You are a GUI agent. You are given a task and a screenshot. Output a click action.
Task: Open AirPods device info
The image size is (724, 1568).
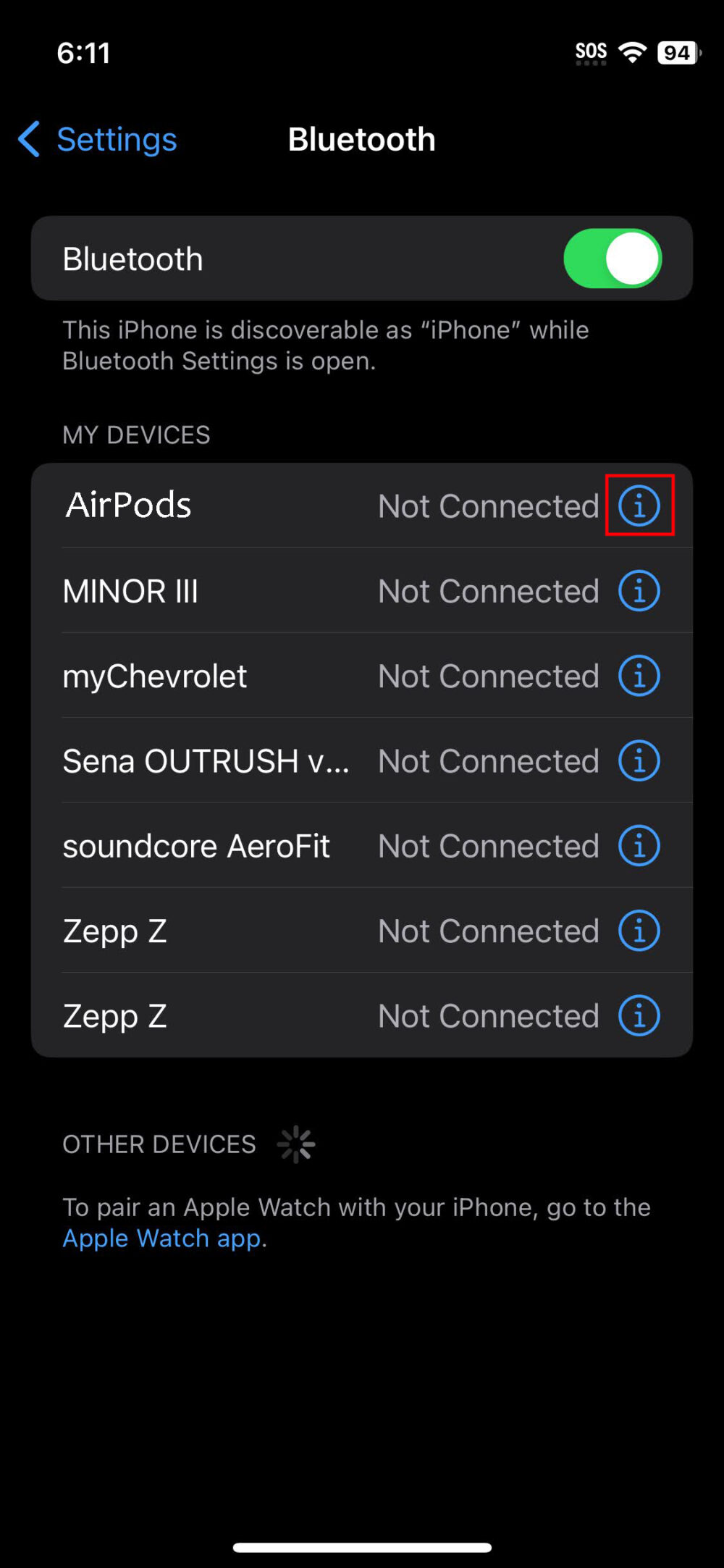pyautogui.click(x=639, y=506)
